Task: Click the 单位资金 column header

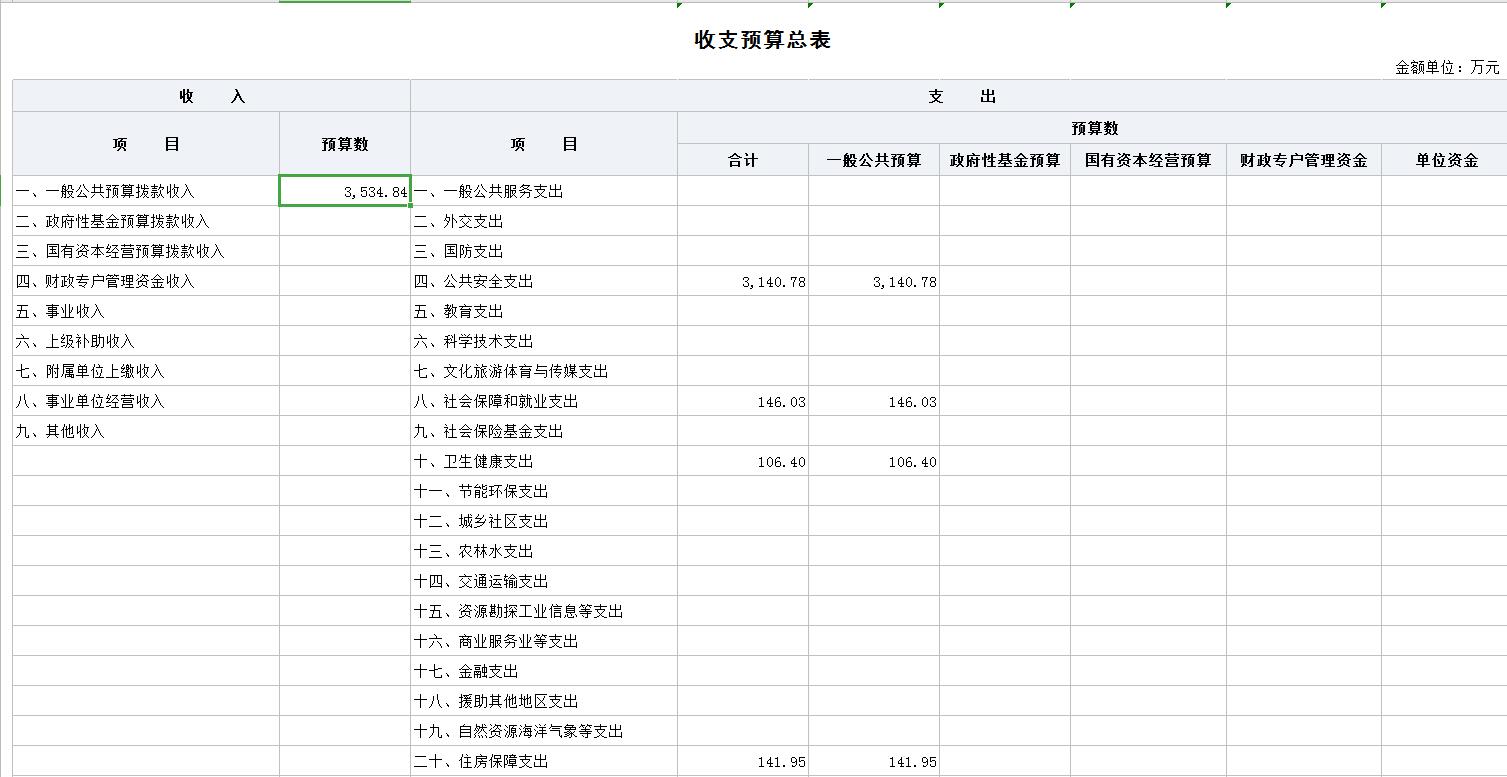Action: [x=1446, y=160]
